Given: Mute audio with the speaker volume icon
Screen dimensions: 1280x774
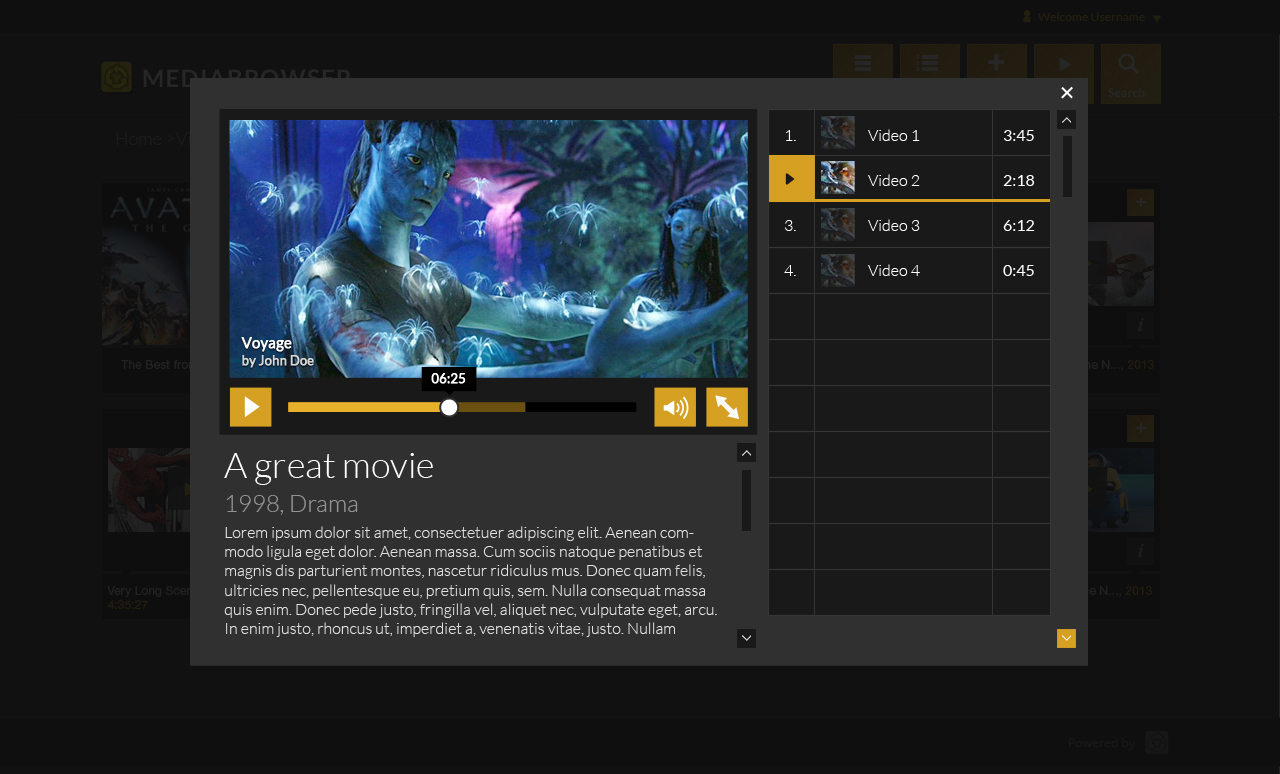Looking at the screenshot, I should tap(675, 407).
